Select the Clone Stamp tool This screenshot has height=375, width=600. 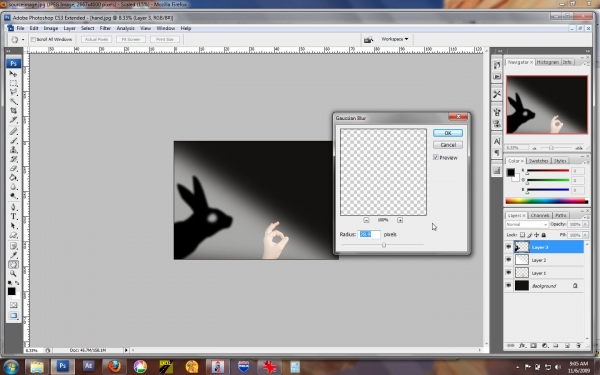pos(13,150)
